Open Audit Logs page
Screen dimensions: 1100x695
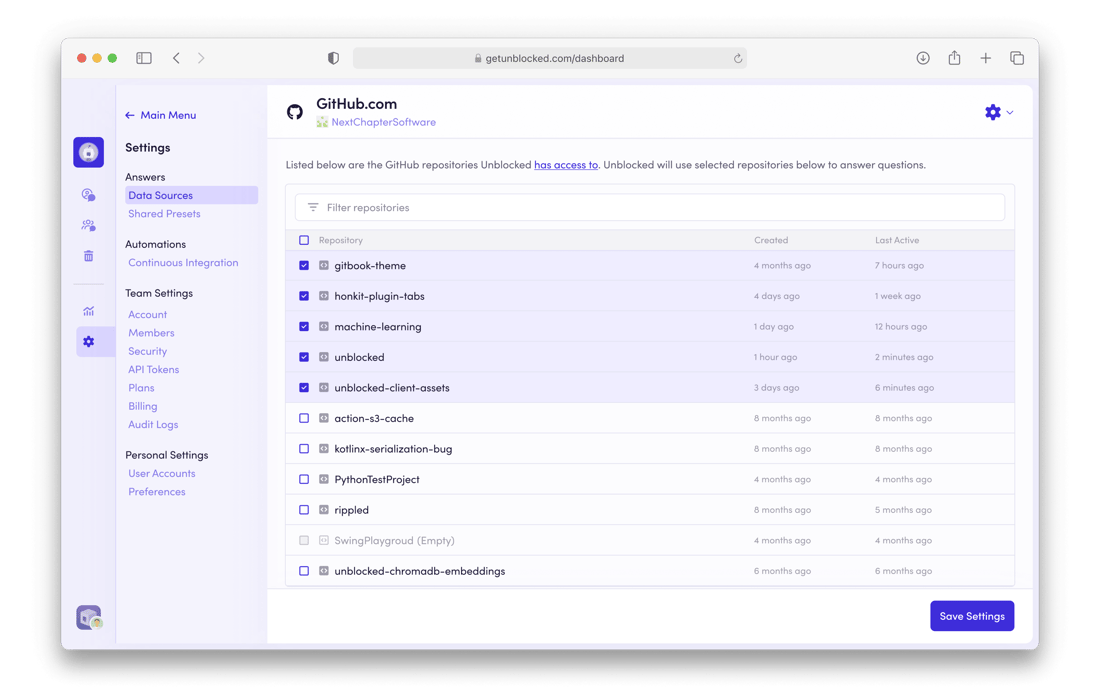pos(153,424)
